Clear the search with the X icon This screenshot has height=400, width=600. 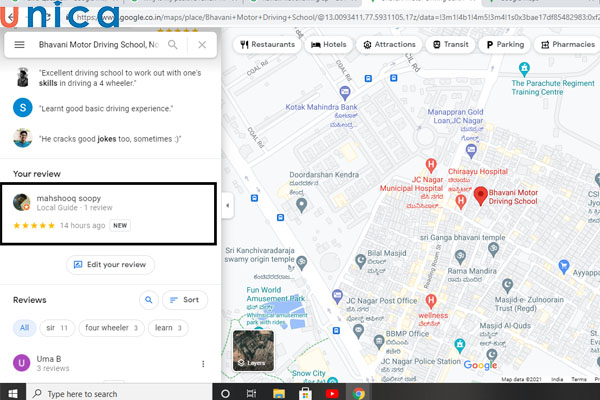[202, 45]
